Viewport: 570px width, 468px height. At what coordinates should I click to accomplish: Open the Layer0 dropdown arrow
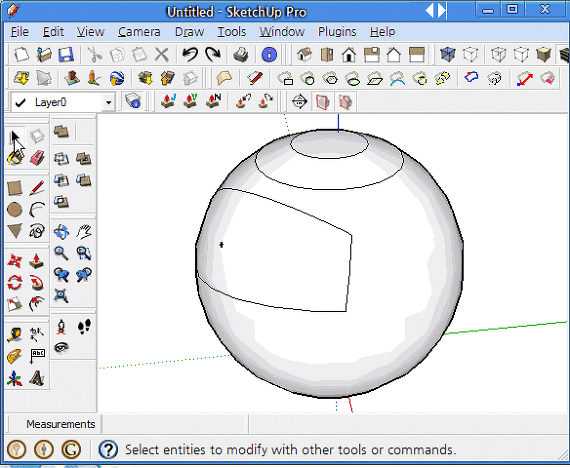click(108, 103)
